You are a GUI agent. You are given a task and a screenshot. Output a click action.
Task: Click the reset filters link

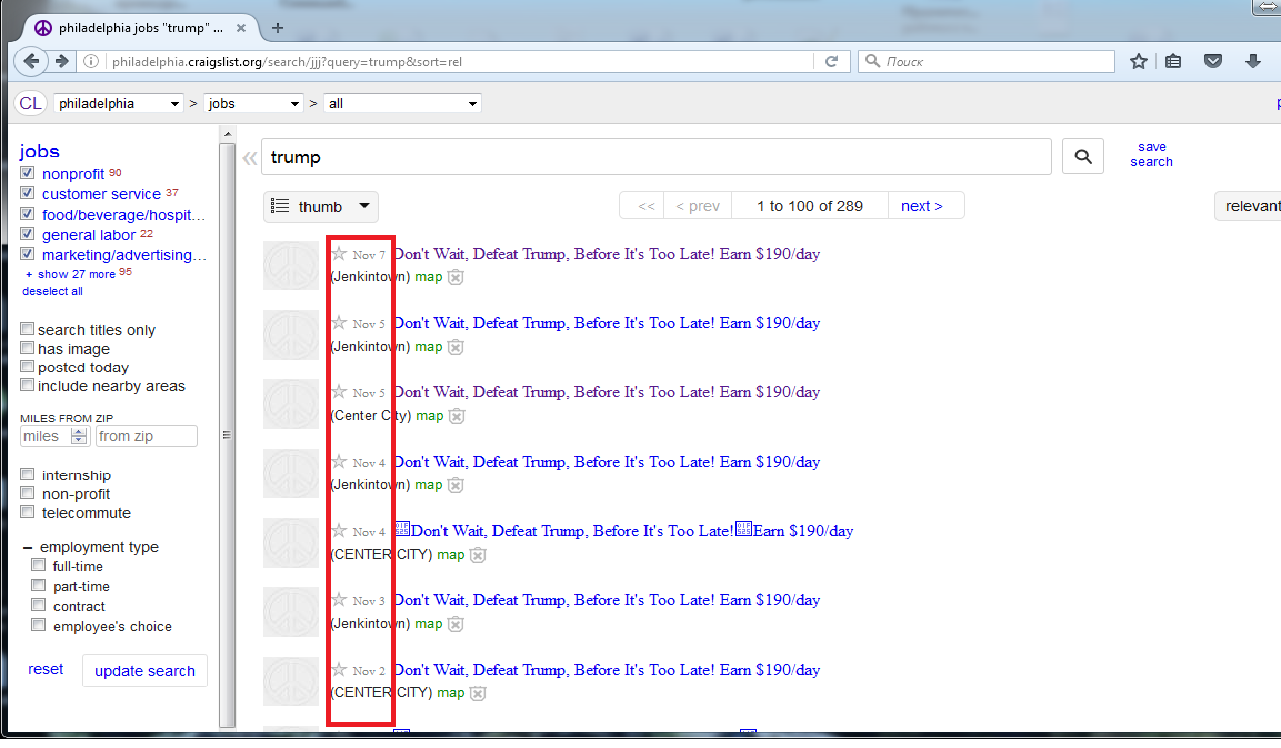(x=45, y=669)
